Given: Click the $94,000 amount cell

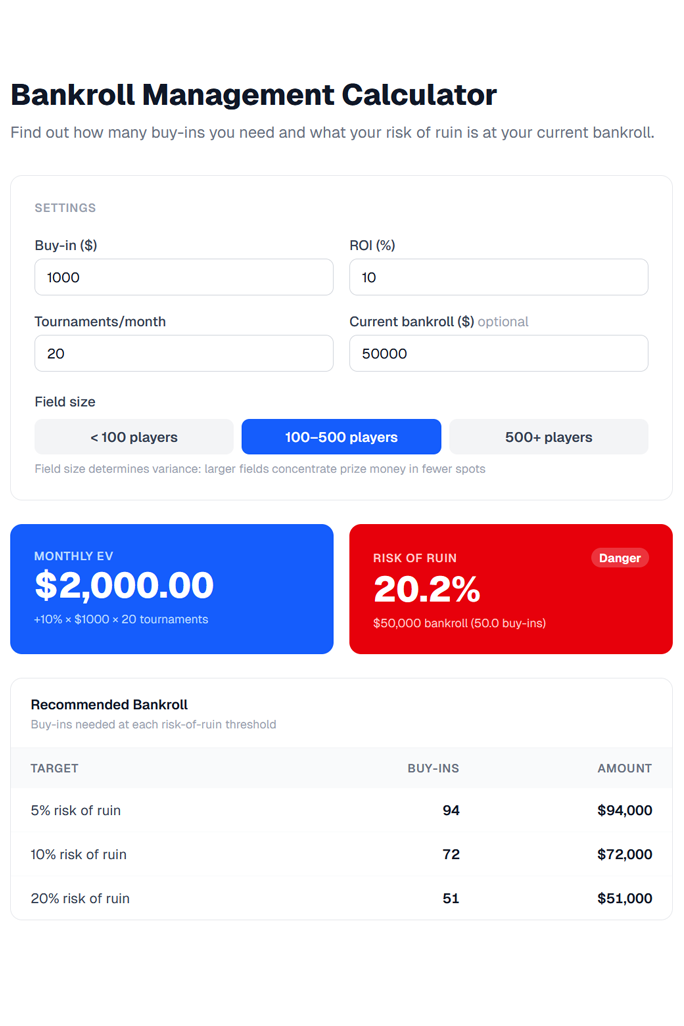Looking at the screenshot, I should [x=624, y=810].
